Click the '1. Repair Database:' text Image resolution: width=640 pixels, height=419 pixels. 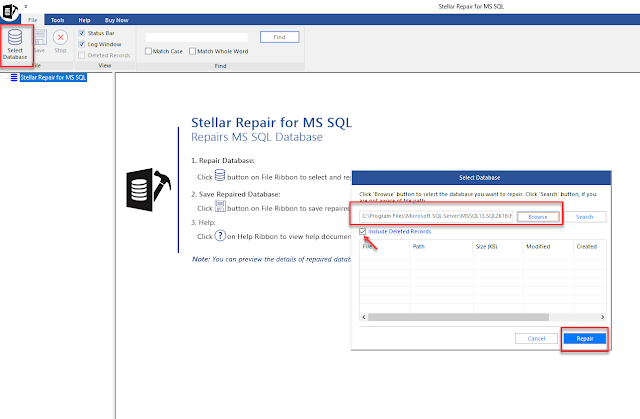click(223, 160)
